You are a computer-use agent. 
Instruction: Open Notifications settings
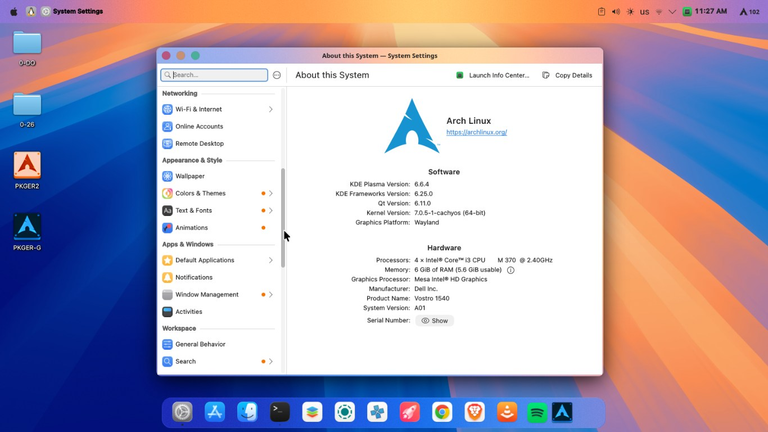[x=218, y=277]
